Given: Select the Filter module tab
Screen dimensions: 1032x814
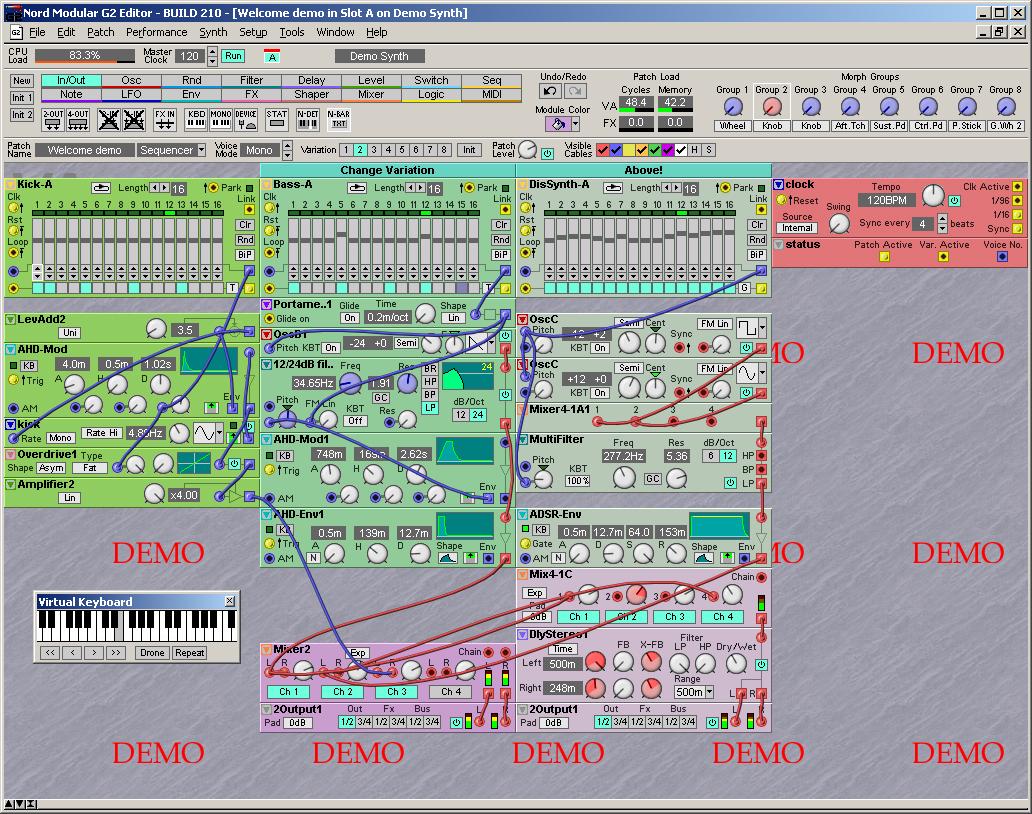Looking at the screenshot, I should (251, 80).
